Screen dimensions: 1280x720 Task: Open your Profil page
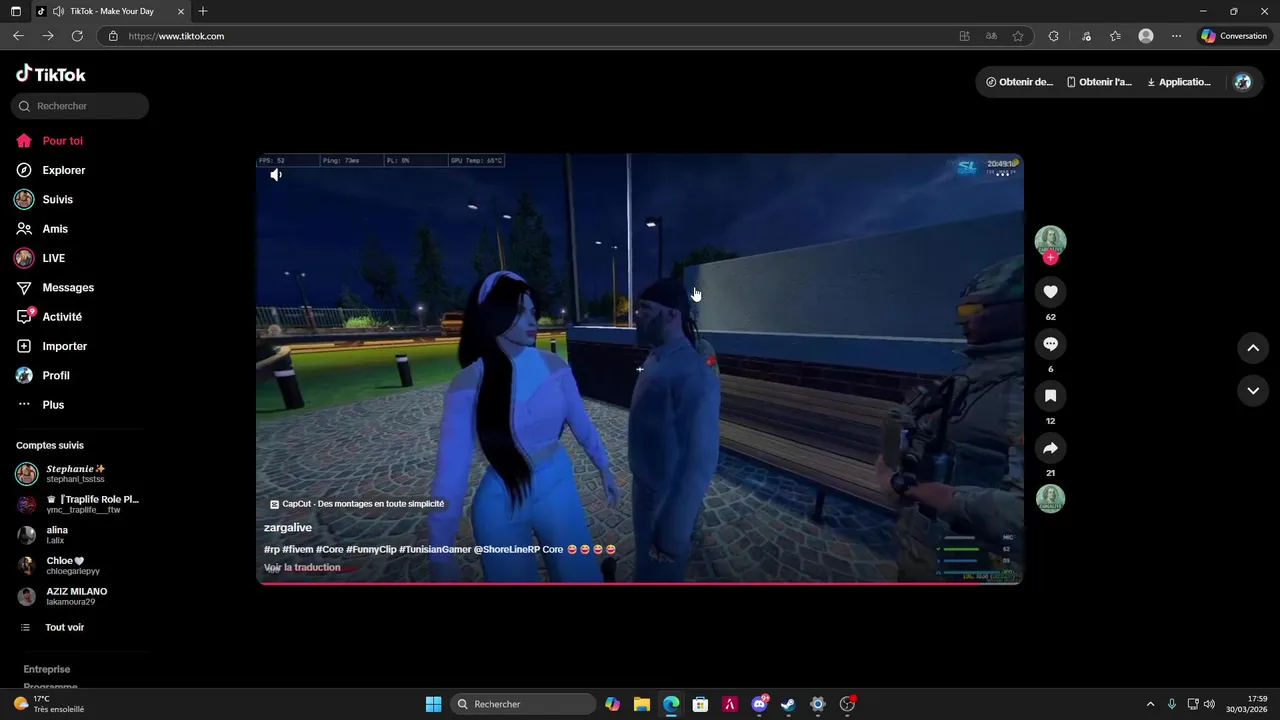[56, 375]
